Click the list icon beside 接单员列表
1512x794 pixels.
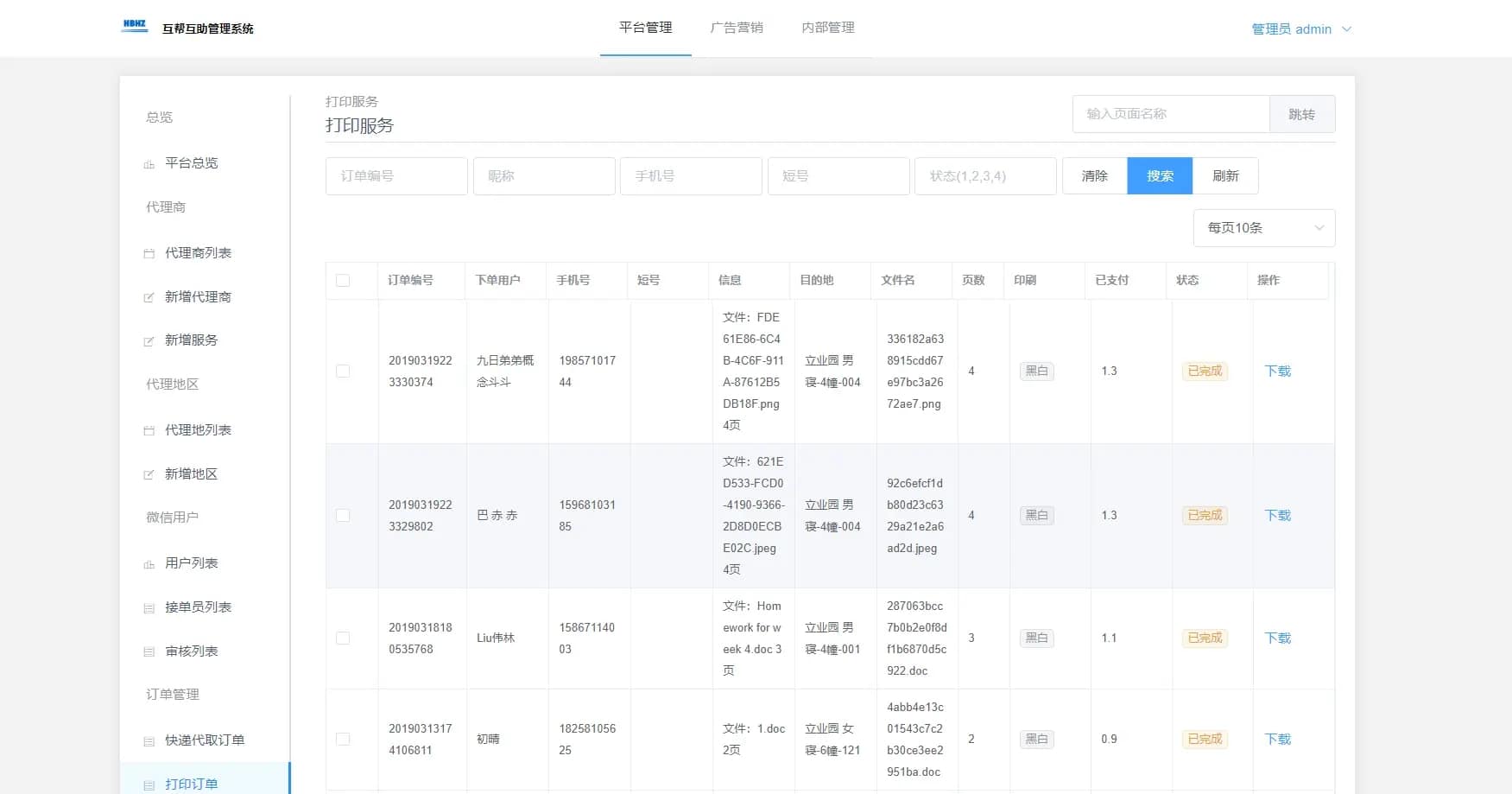click(x=149, y=608)
